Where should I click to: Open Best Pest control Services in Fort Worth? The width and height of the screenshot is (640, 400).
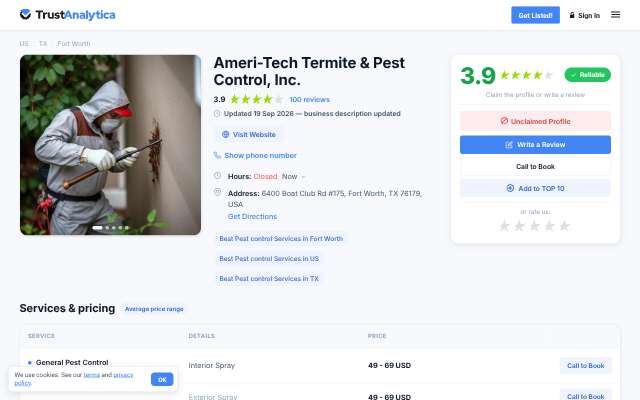point(281,238)
